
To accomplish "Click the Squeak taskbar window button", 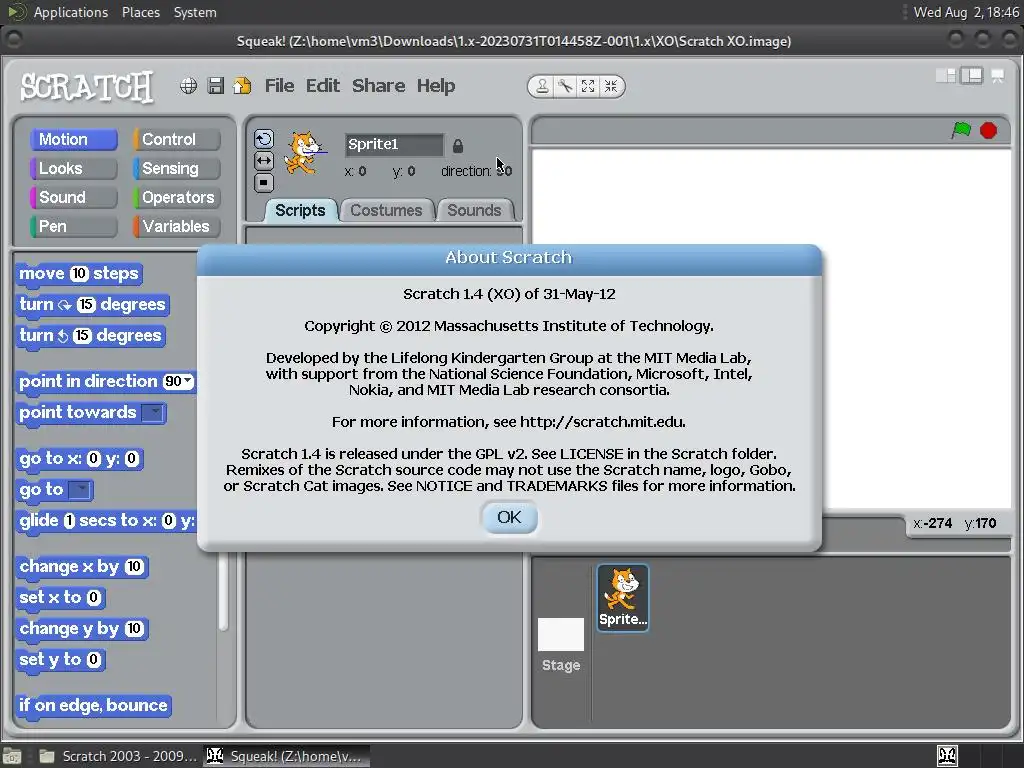I will [286, 756].
